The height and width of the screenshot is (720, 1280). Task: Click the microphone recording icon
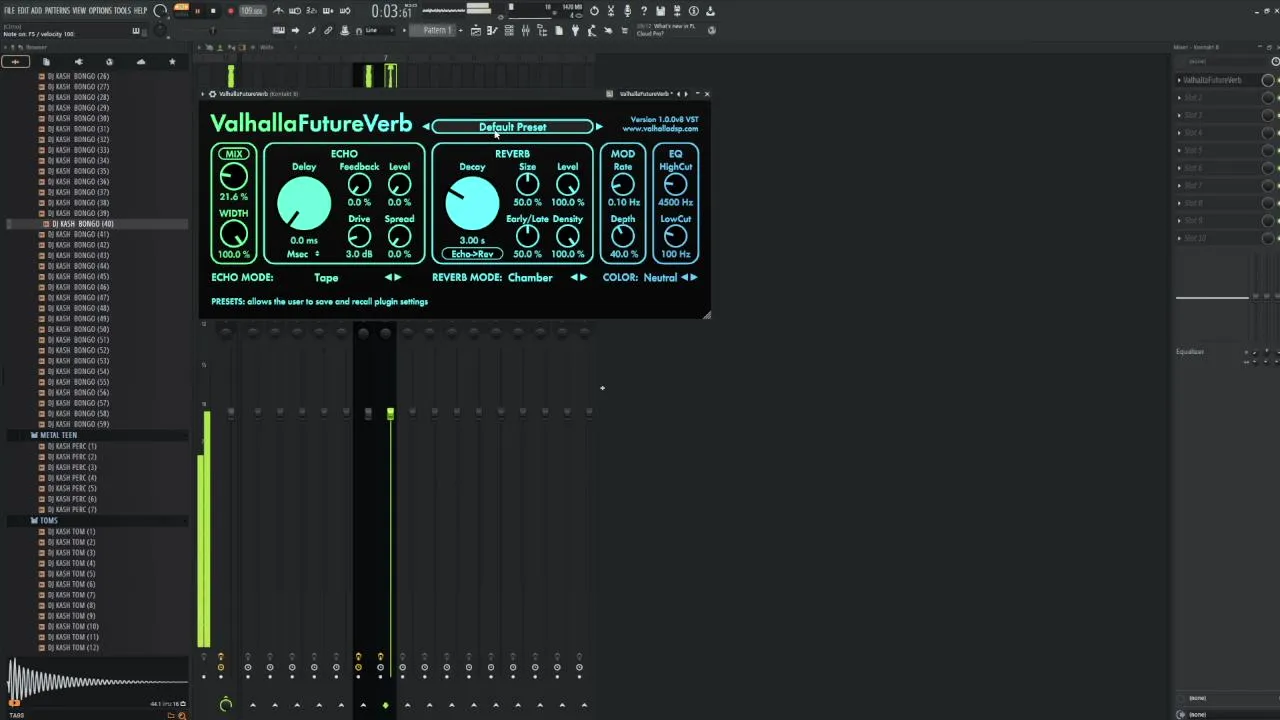[x=628, y=11]
